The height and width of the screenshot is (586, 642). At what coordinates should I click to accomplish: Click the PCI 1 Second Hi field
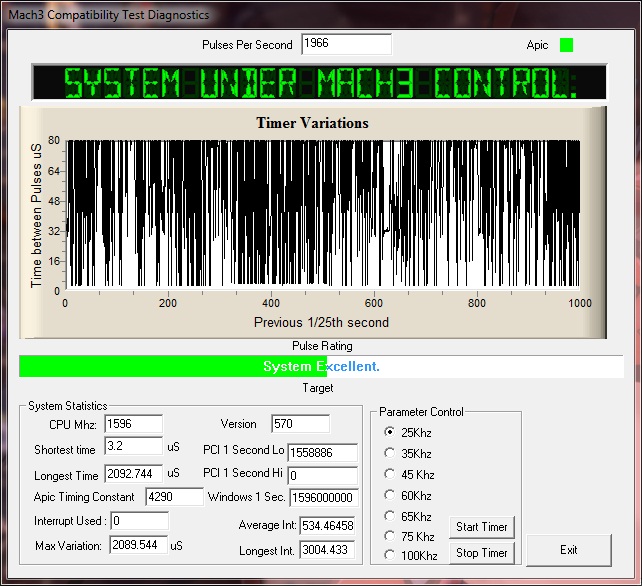323,475
